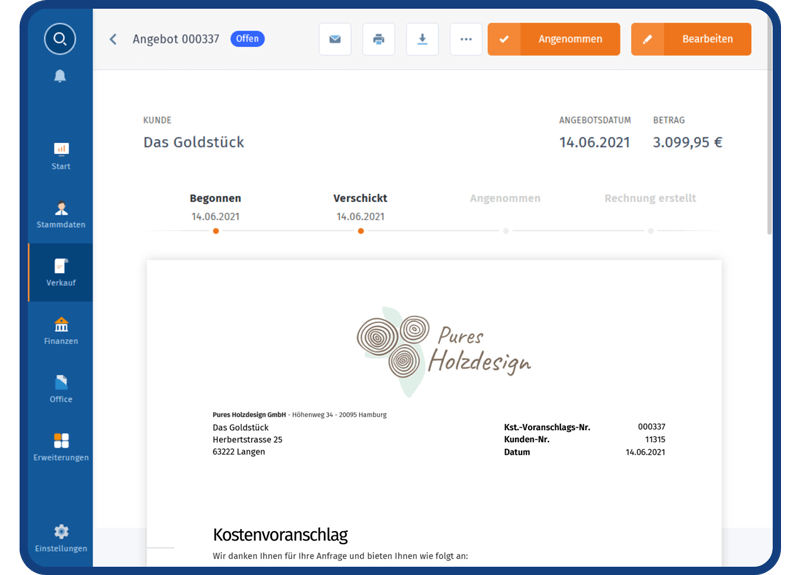Click Kunden-Nr. value 11315
The image size is (800, 575).
655,439
